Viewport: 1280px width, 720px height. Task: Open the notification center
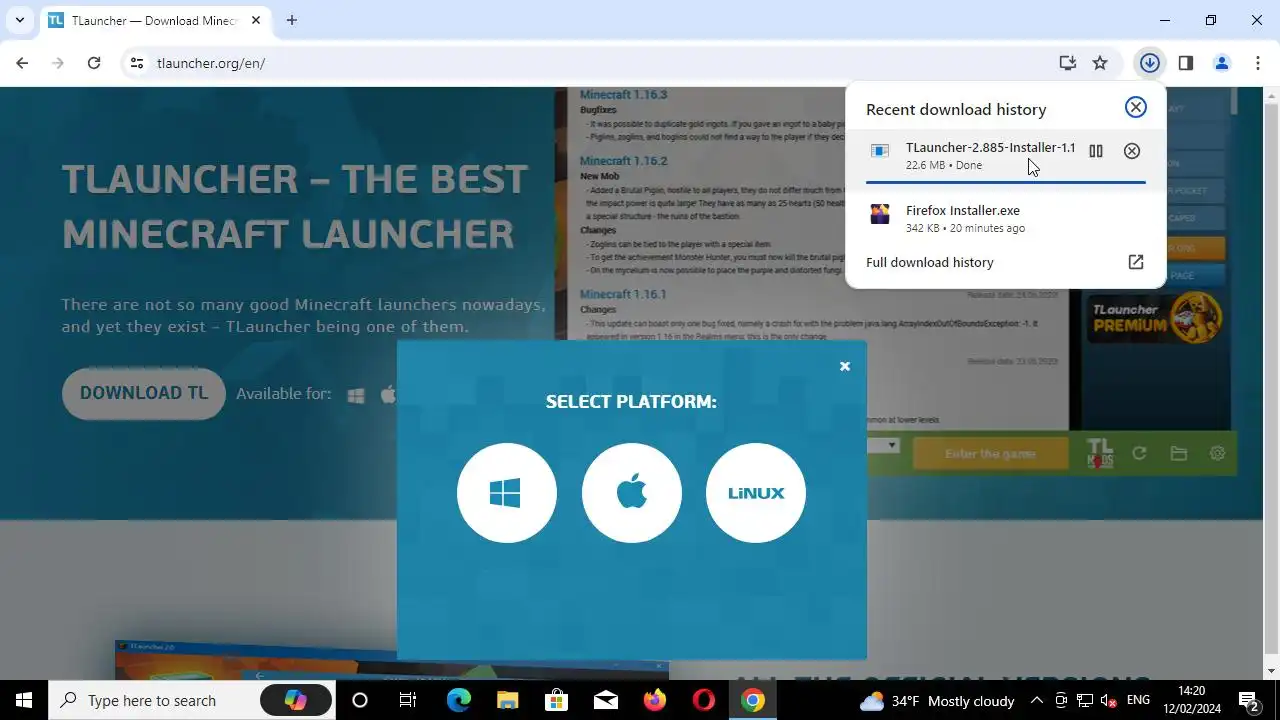point(1249,701)
